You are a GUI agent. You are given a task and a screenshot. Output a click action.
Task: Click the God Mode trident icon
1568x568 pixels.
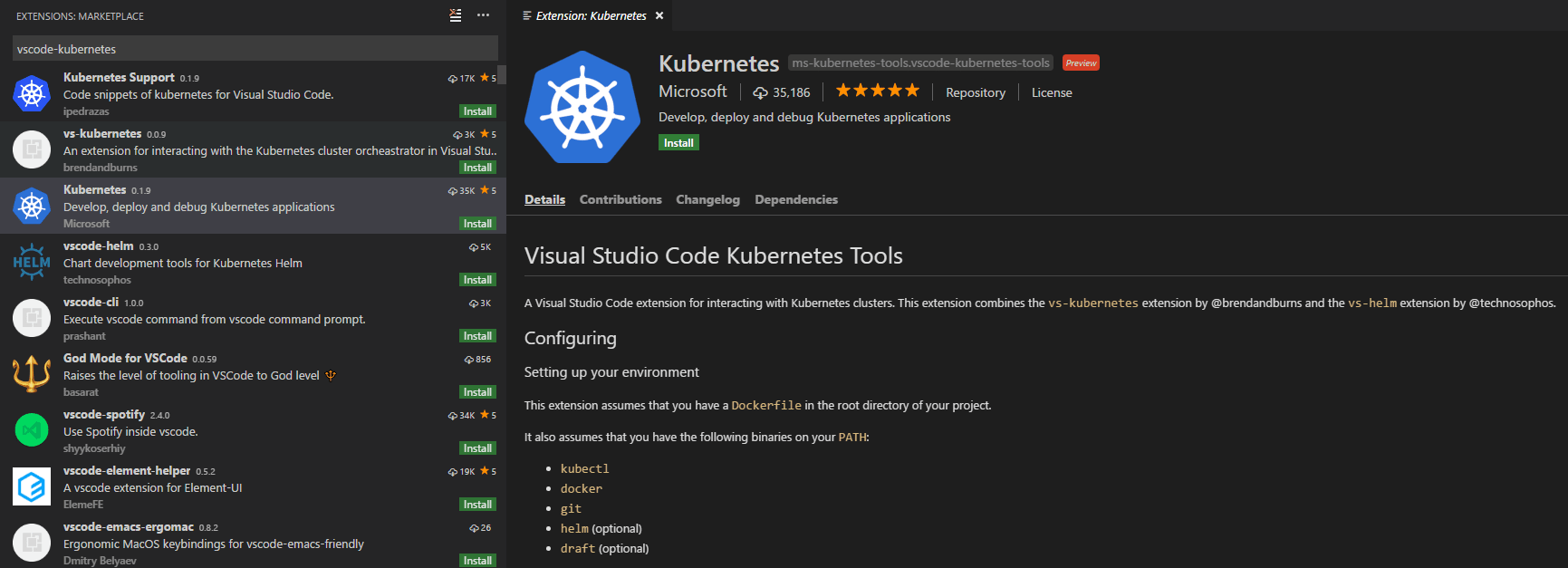pyautogui.click(x=32, y=374)
